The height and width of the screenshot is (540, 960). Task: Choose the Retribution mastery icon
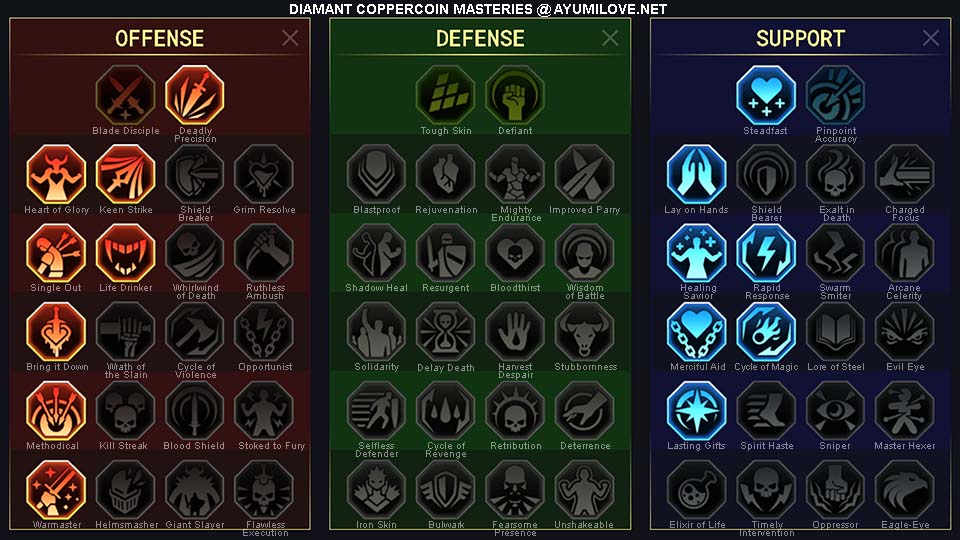coord(514,411)
